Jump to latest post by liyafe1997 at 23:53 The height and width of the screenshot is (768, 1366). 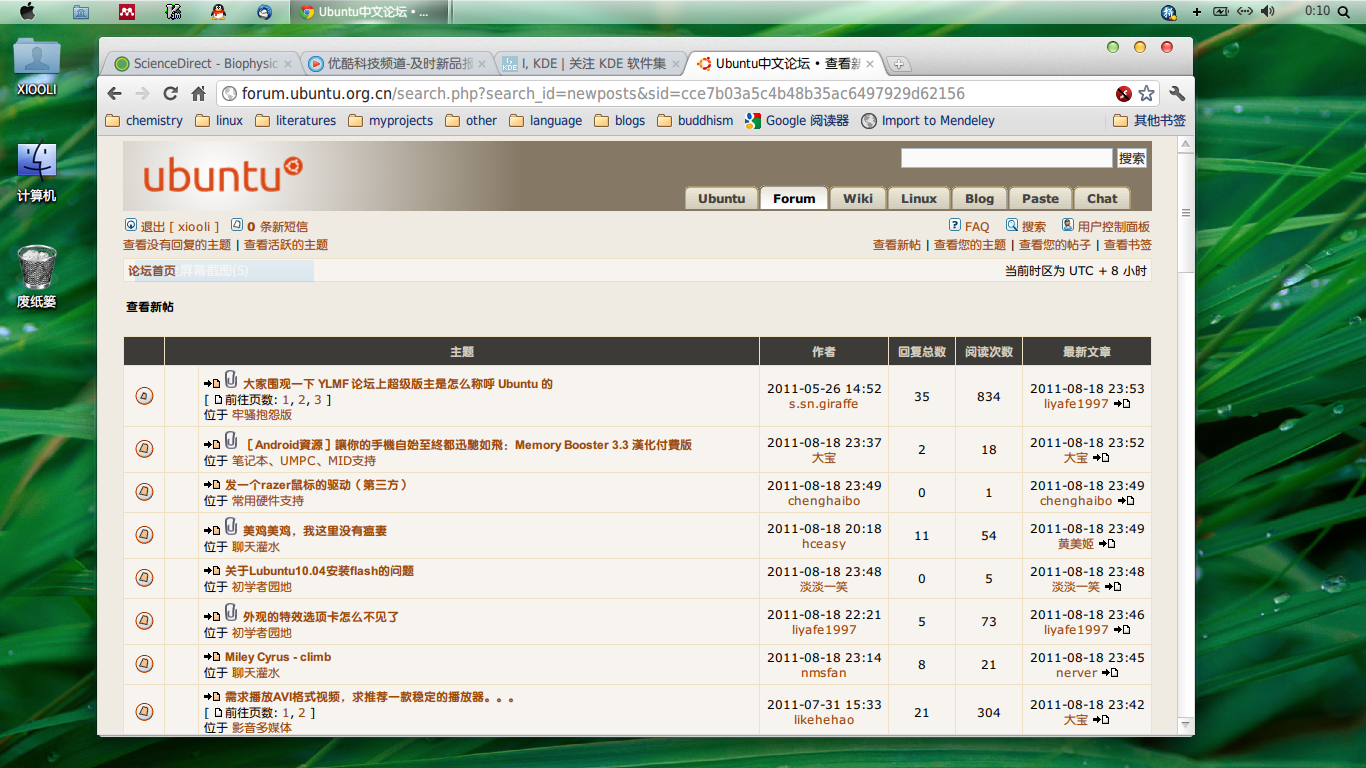(x=1122, y=404)
